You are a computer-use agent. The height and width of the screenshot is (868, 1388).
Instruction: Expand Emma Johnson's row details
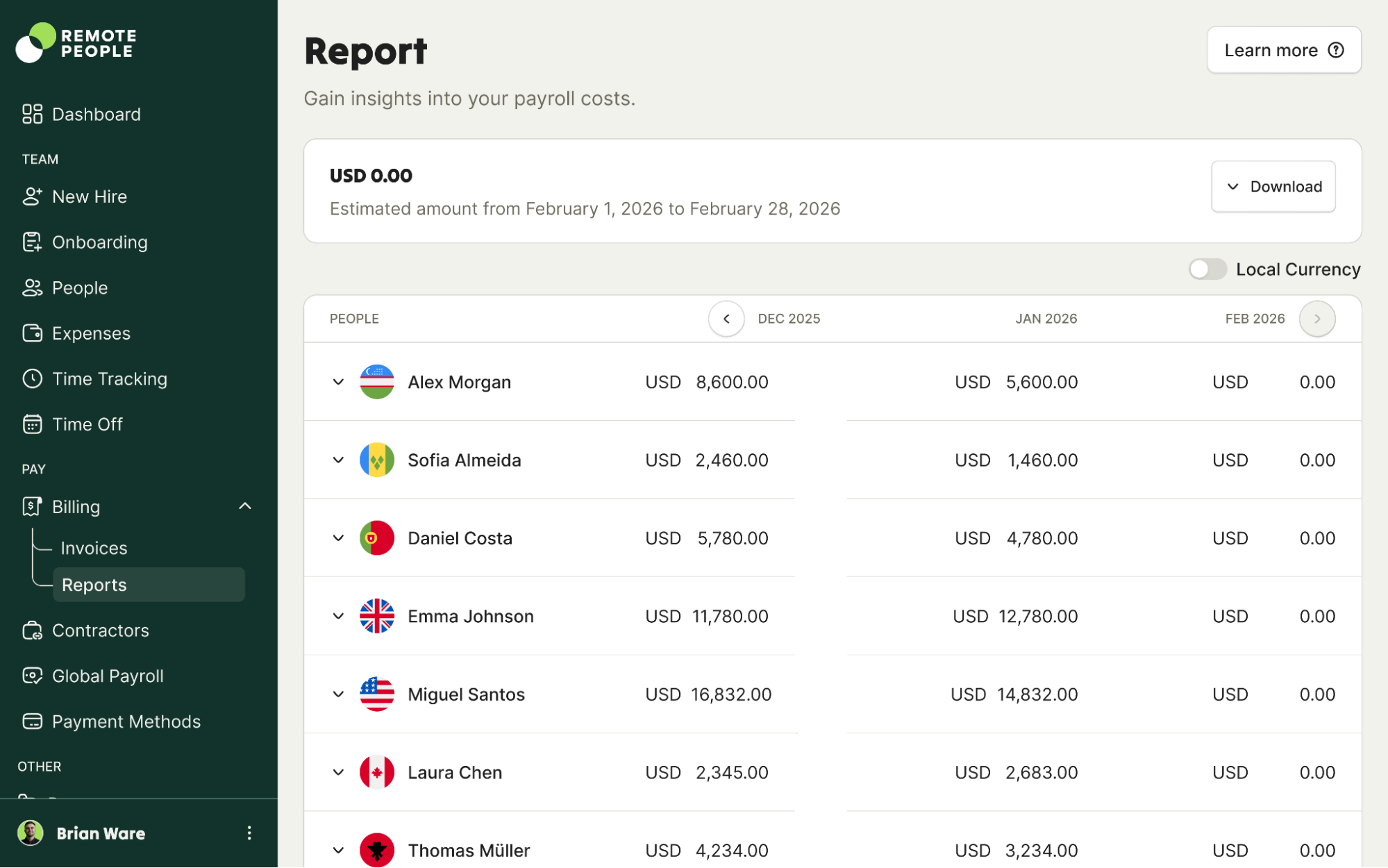coord(338,616)
